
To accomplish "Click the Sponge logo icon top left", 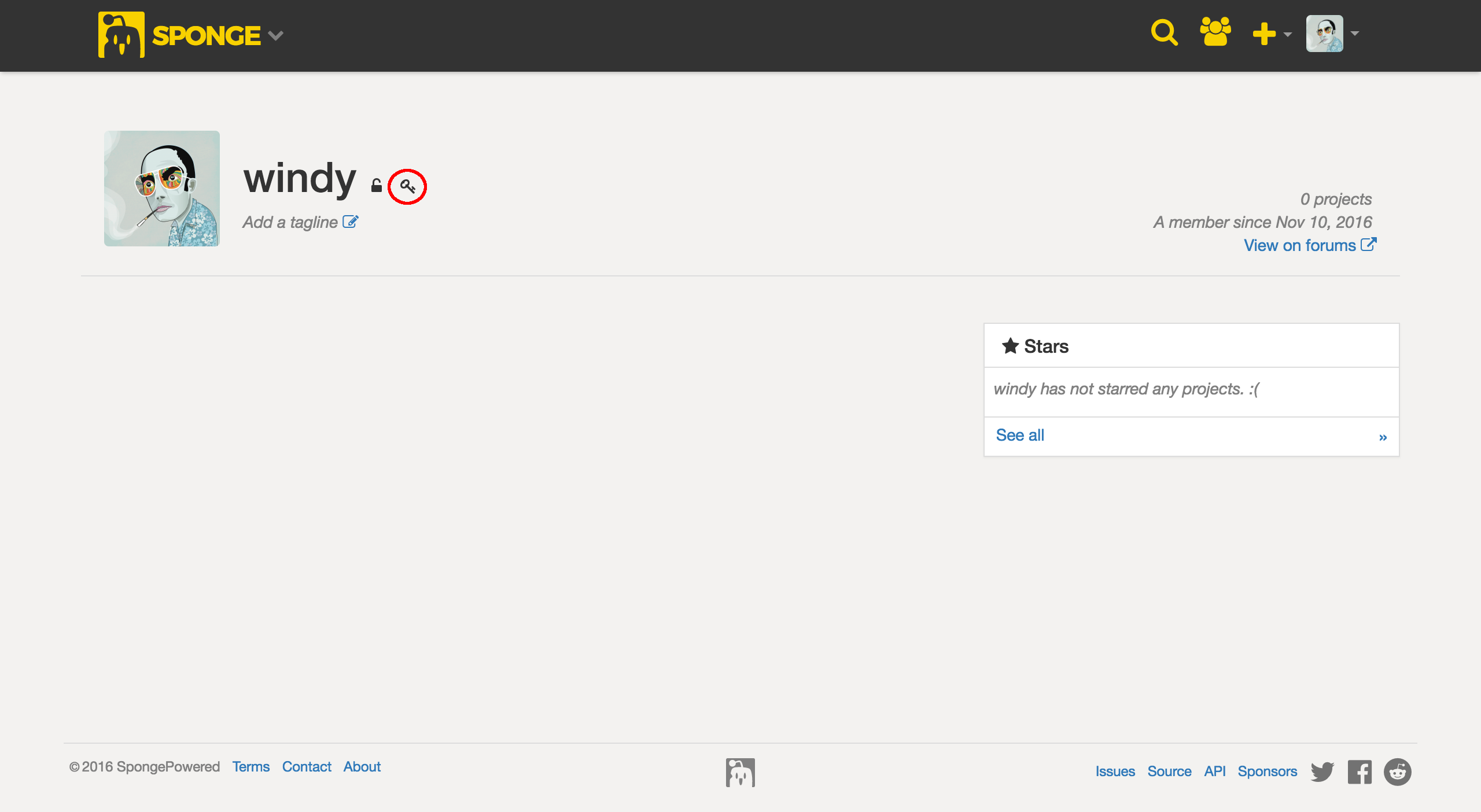I will pyautogui.click(x=121, y=35).
